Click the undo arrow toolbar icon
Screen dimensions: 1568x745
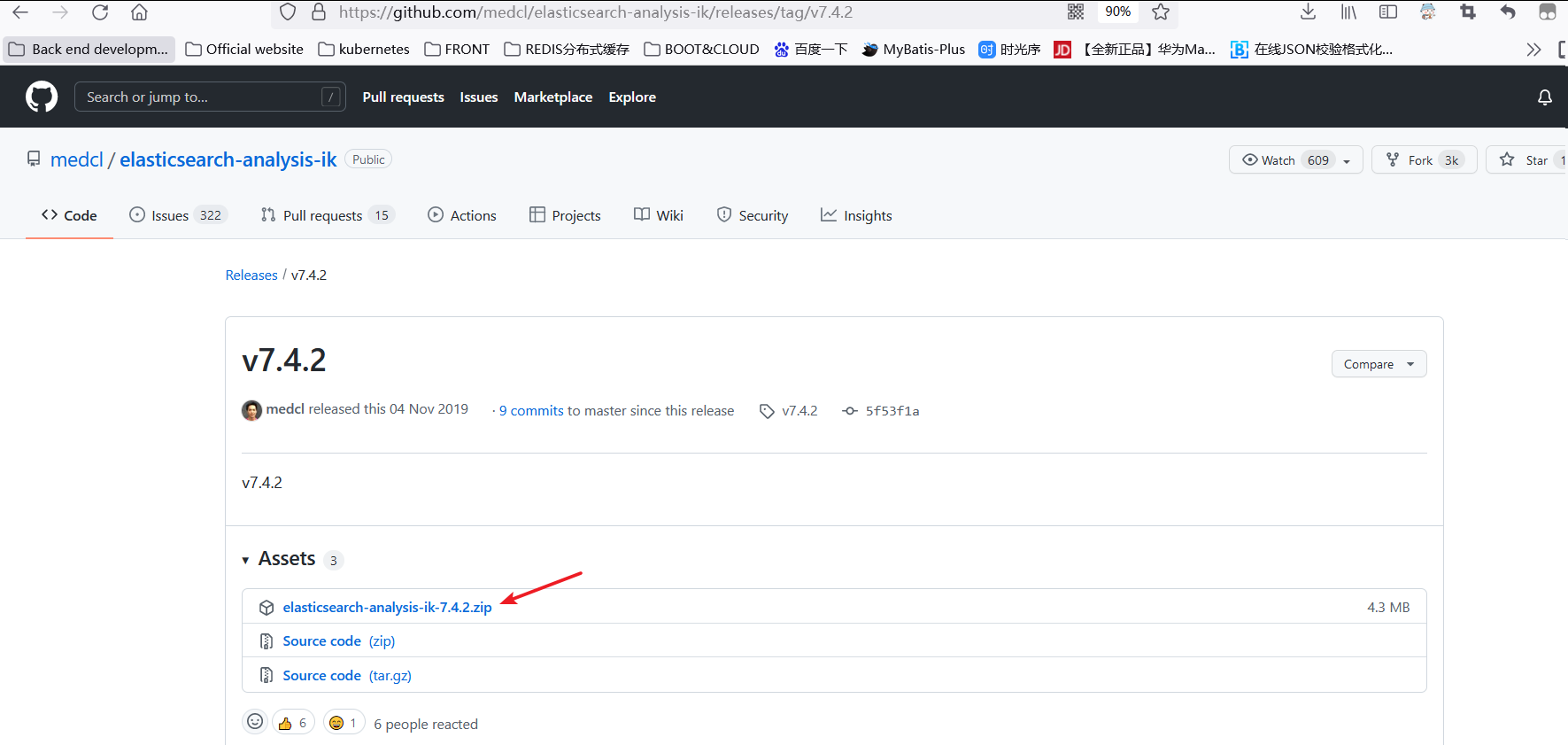click(x=1508, y=12)
